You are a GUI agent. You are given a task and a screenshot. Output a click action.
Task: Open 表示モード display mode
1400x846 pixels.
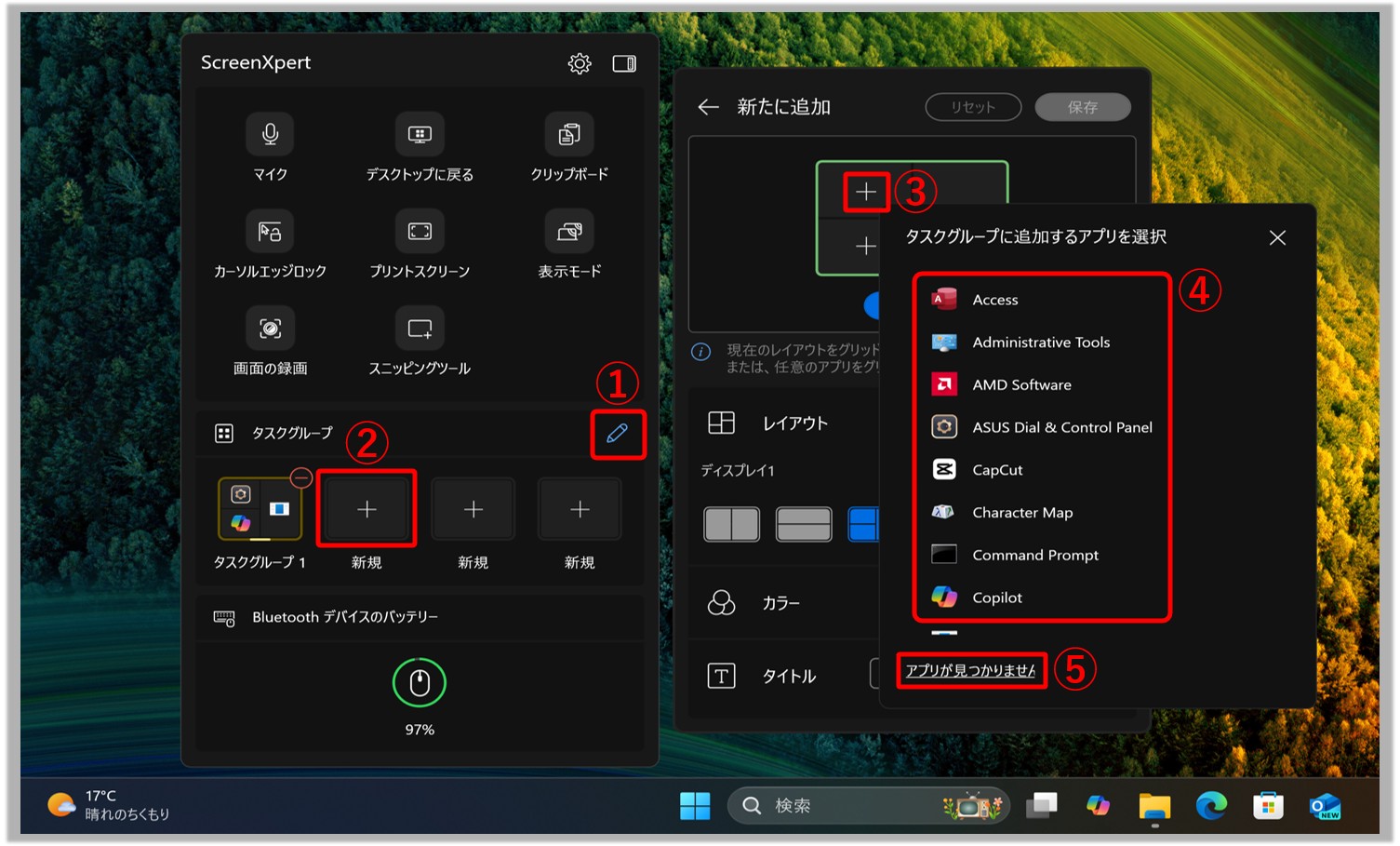[x=569, y=231]
